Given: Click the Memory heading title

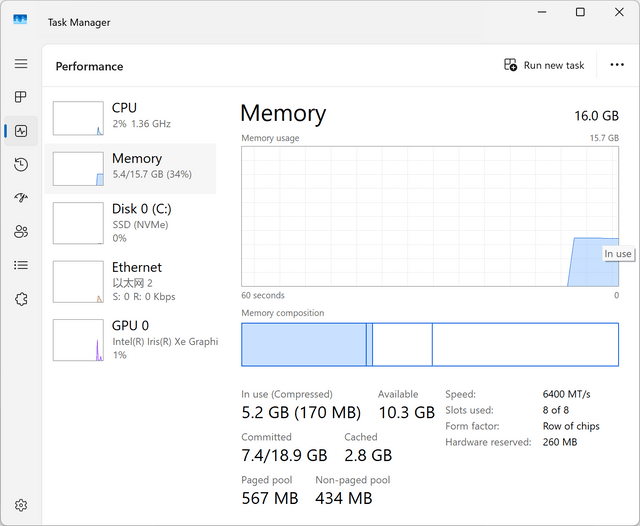Looking at the screenshot, I should tap(283, 113).
